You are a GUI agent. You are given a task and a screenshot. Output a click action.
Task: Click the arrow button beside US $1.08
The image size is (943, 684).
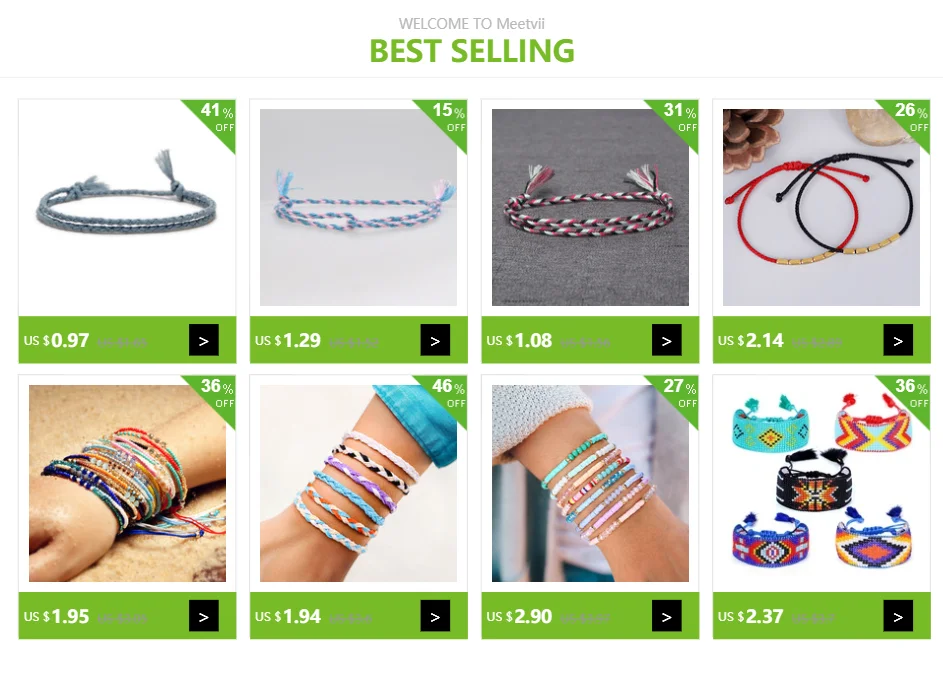pyautogui.click(x=667, y=340)
